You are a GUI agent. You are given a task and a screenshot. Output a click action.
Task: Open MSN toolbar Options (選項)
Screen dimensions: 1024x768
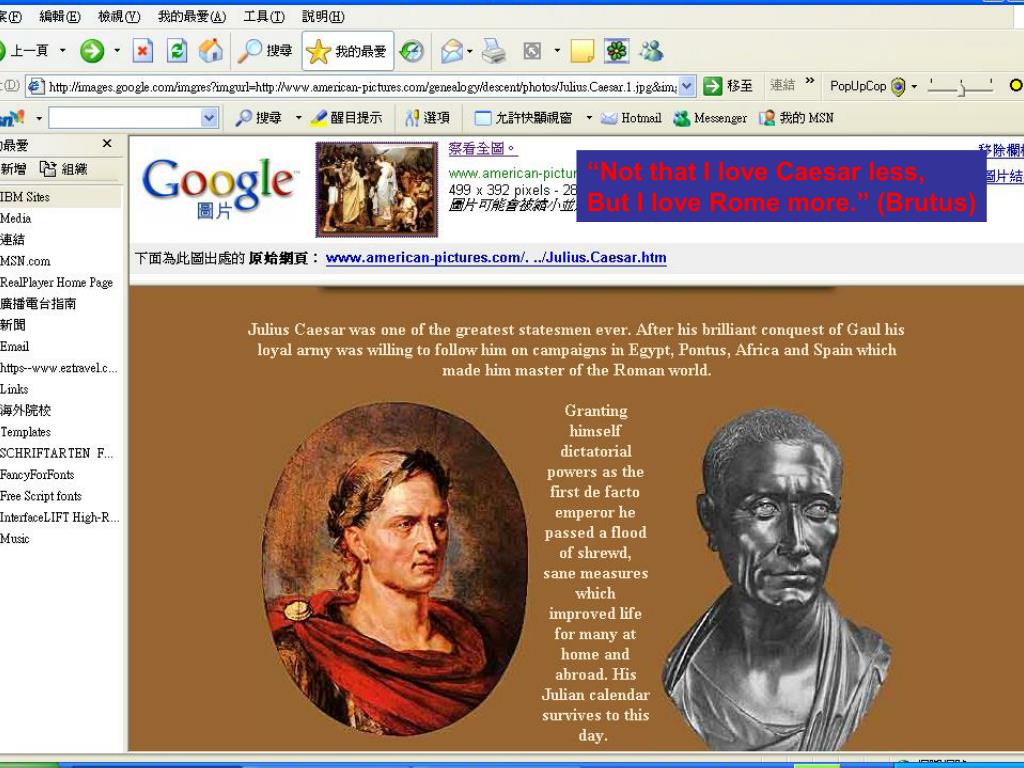click(x=427, y=118)
